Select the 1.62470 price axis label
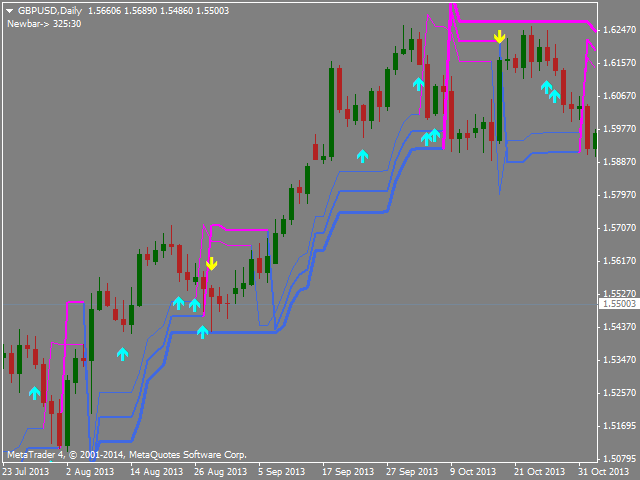 click(620, 30)
